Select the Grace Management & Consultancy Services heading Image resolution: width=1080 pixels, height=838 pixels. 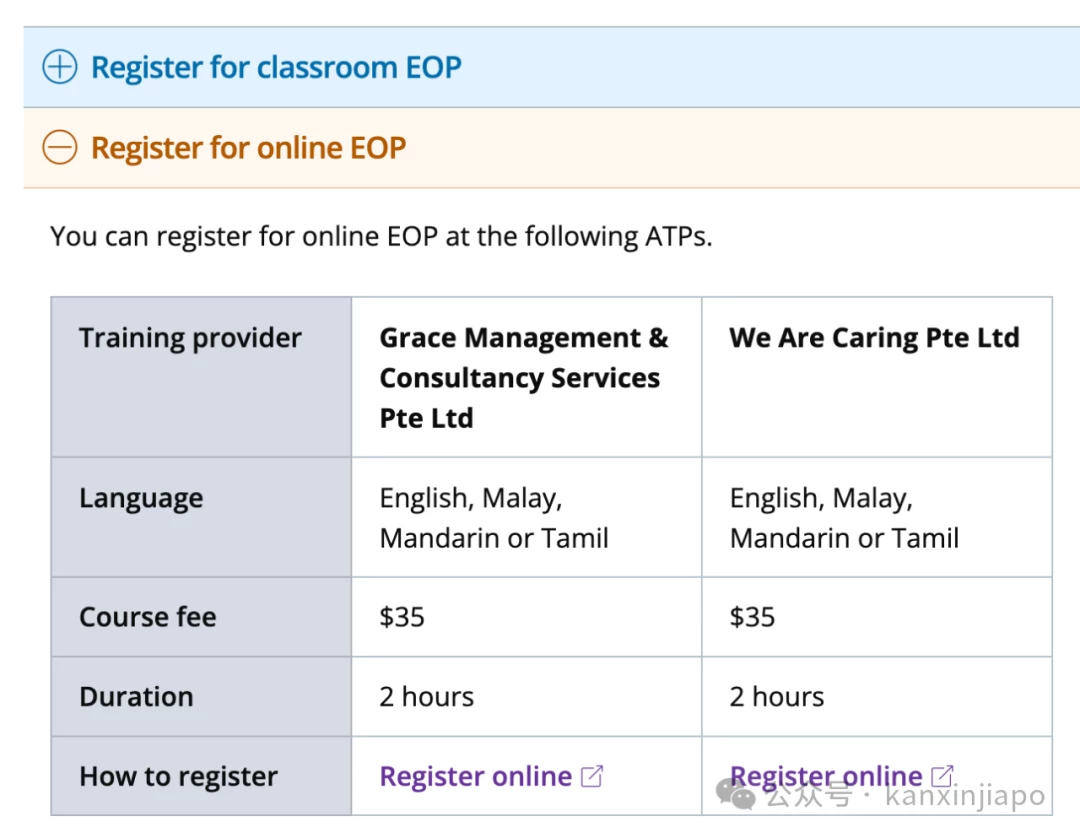coord(523,378)
